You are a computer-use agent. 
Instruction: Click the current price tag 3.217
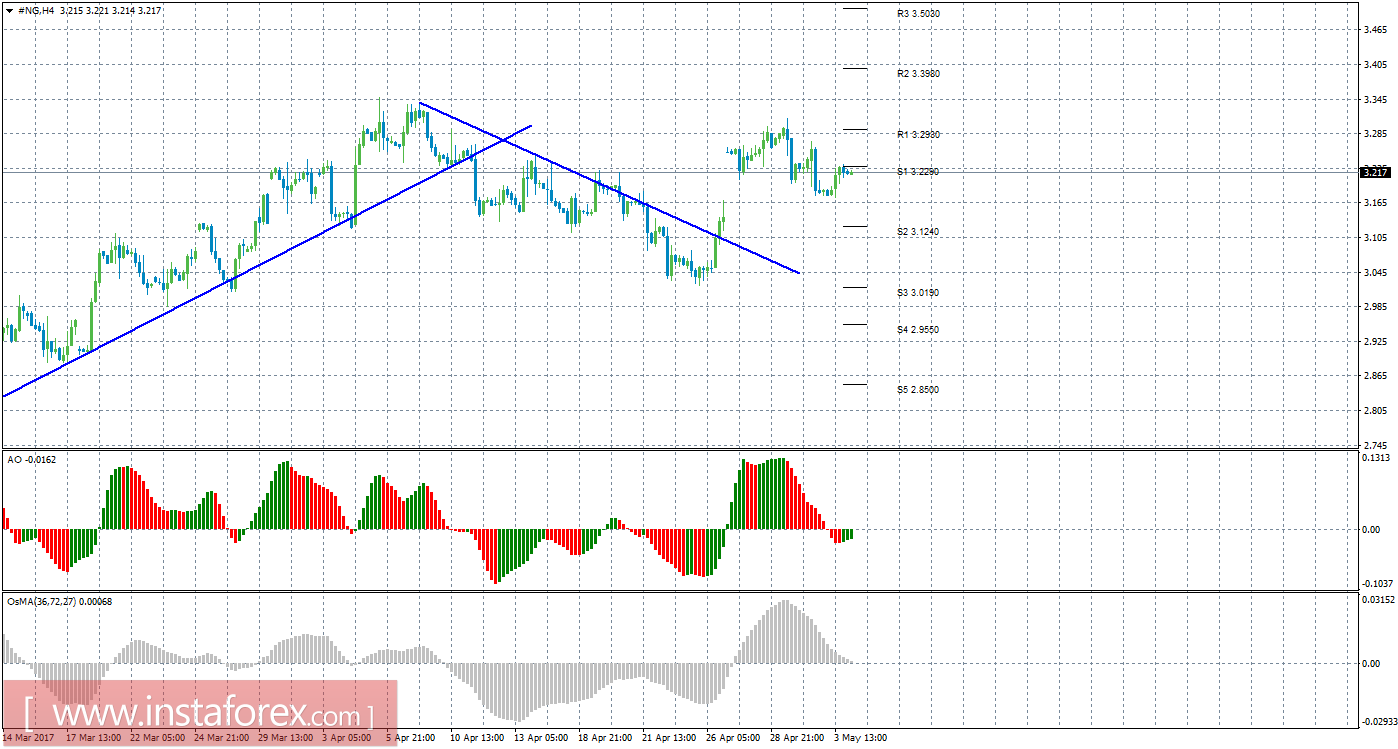pos(1376,172)
